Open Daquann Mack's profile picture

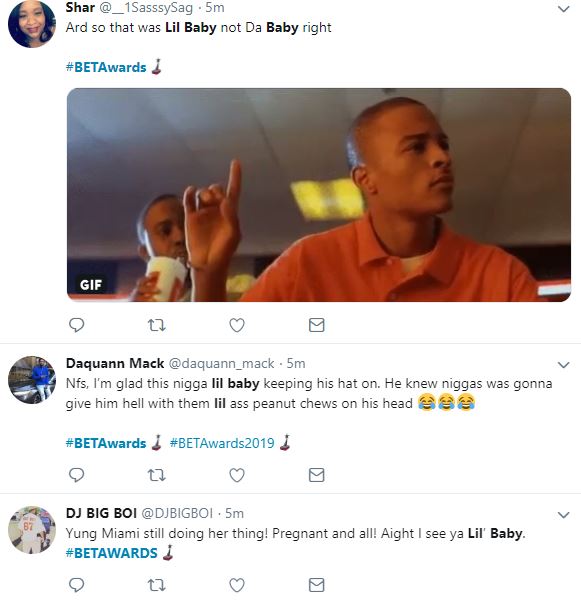32,380
